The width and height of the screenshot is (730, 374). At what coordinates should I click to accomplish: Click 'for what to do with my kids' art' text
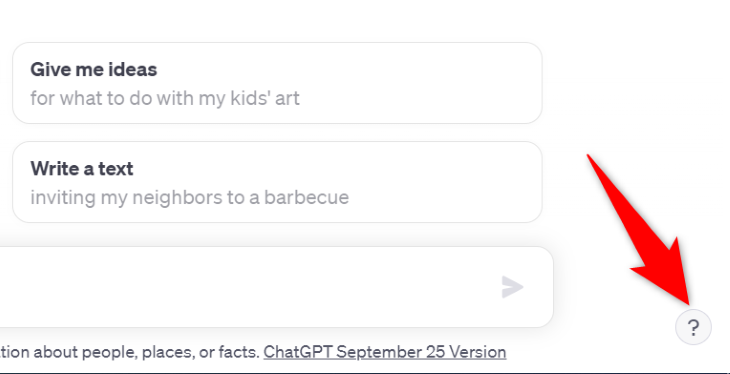[x=165, y=99]
